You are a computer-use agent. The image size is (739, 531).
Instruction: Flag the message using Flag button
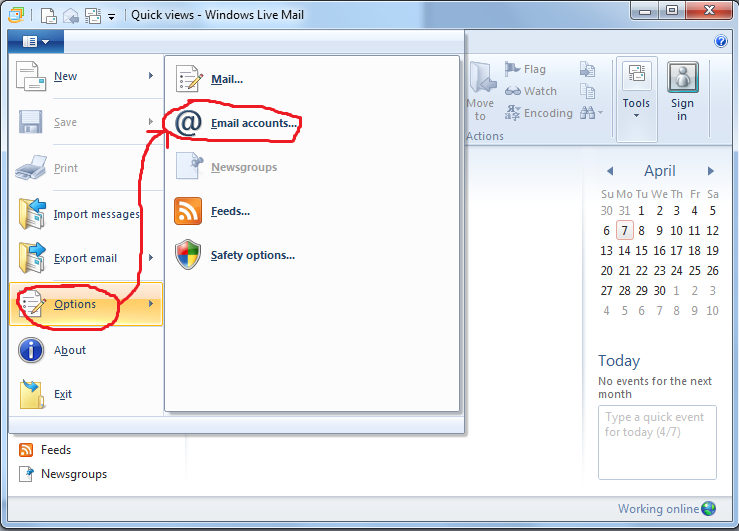coord(525,69)
